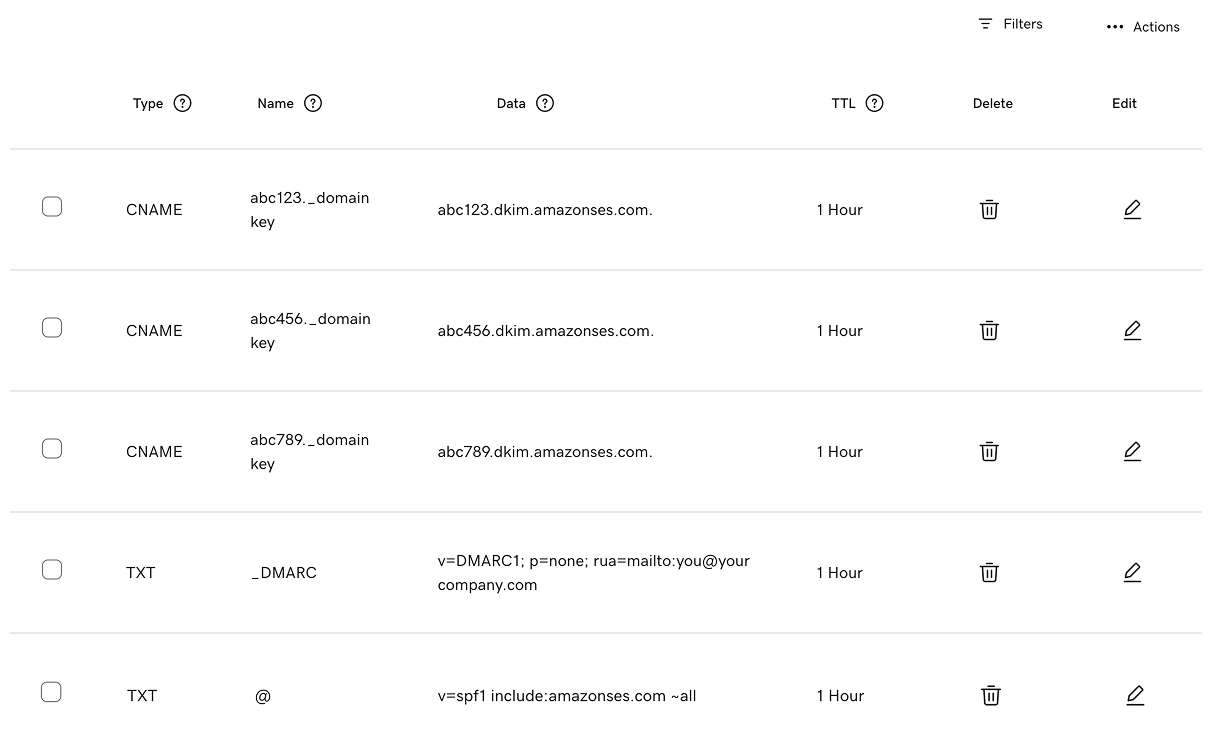Edit the @ SPF TXT record
1218x755 pixels.
[x=1134, y=696]
